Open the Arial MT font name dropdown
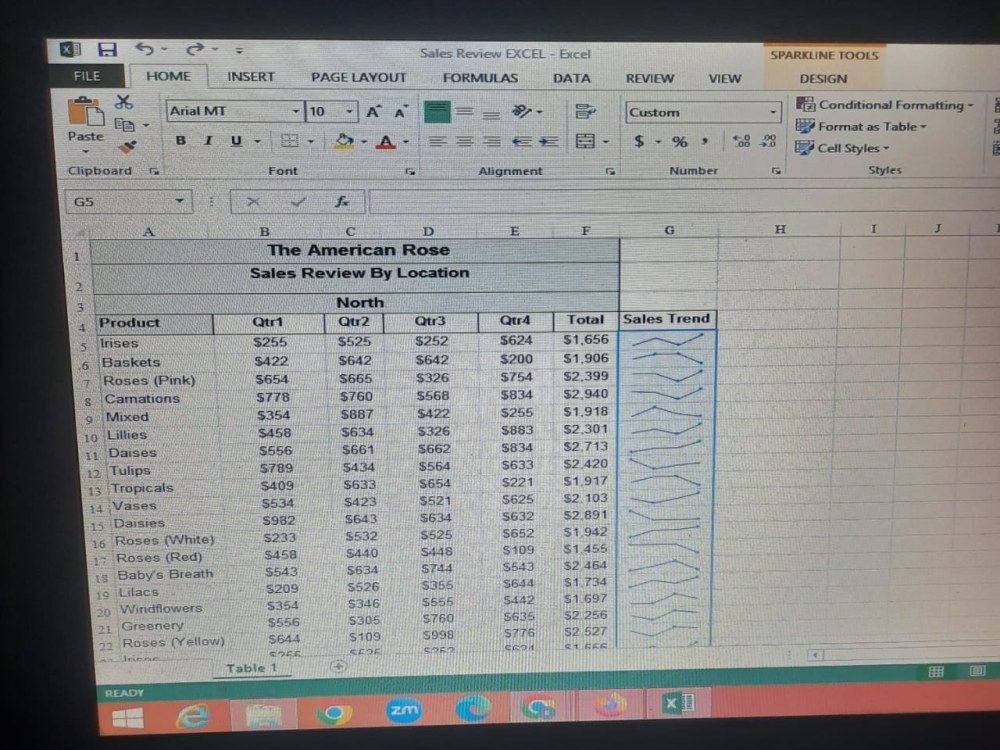 coord(295,112)
